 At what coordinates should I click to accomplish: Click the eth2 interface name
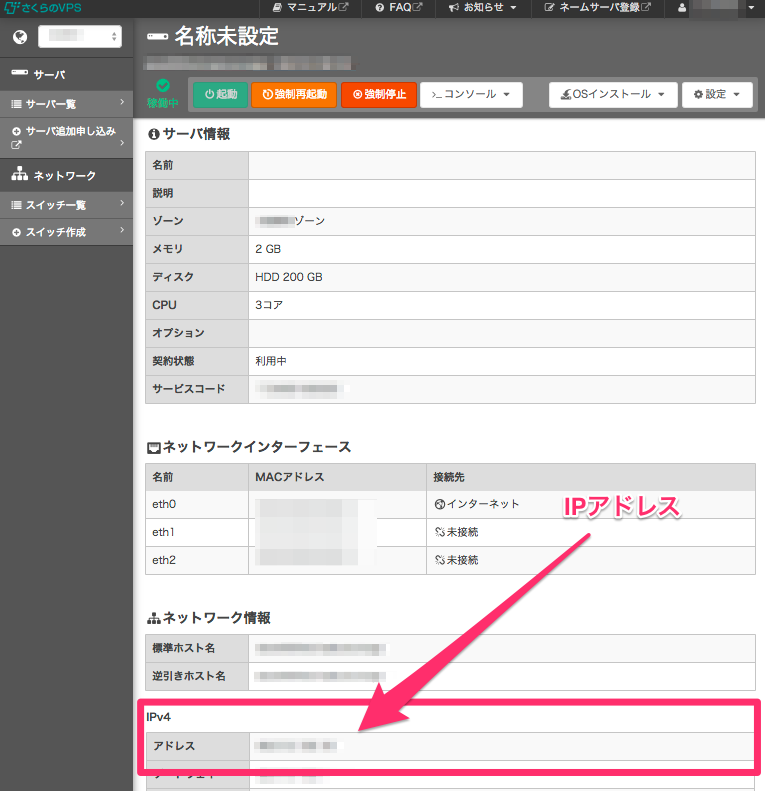coord(164,560)
